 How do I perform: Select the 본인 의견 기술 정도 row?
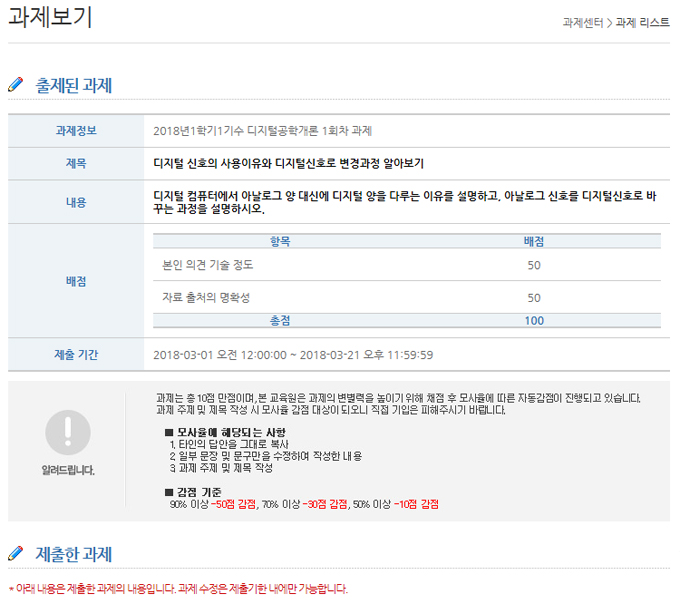coord(208,265)
